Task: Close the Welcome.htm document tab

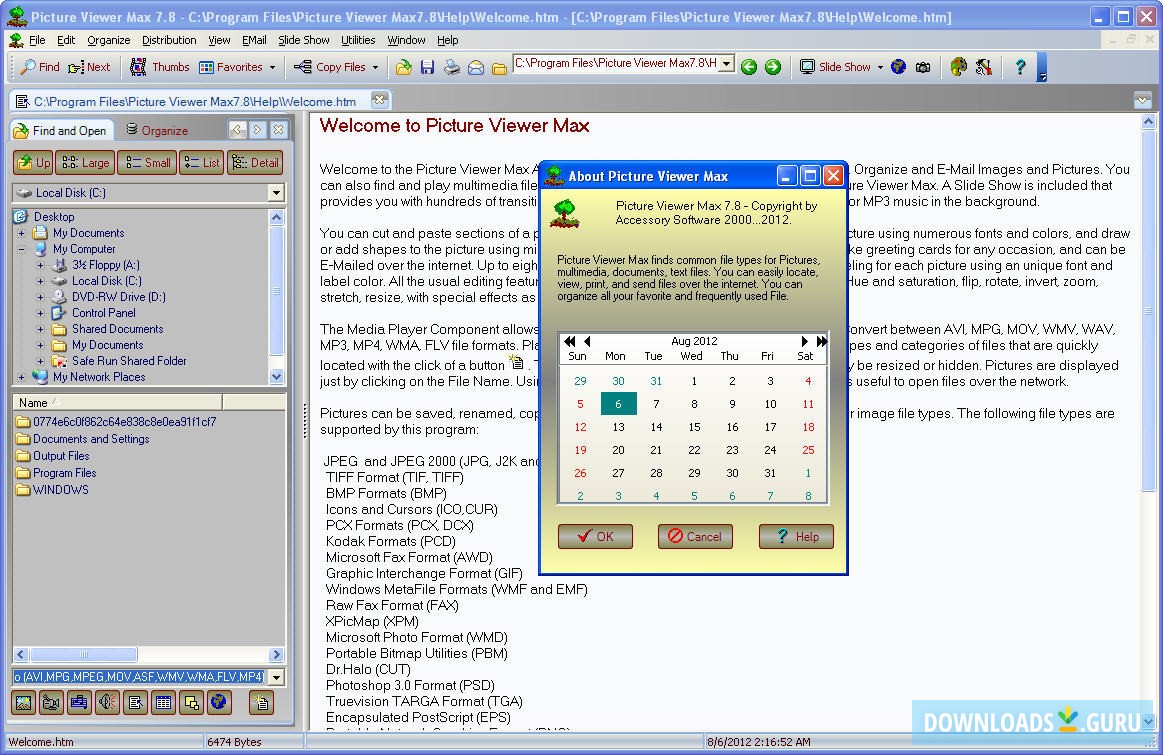Action: [379, 99]
